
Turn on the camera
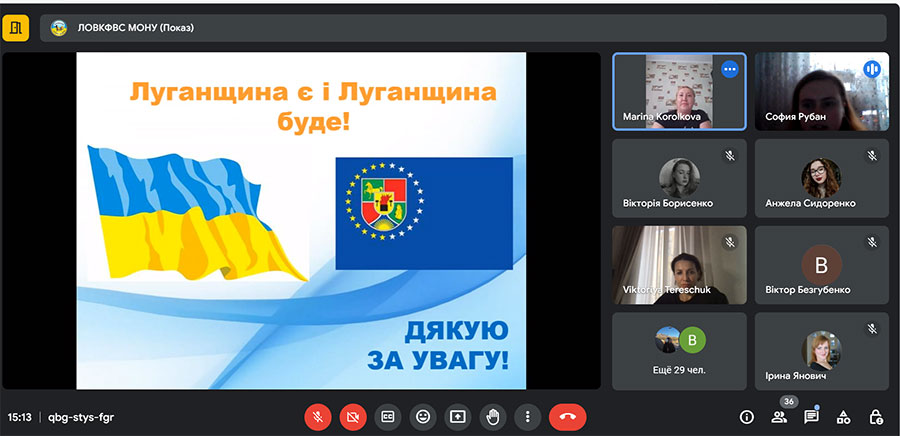point(352,417)
